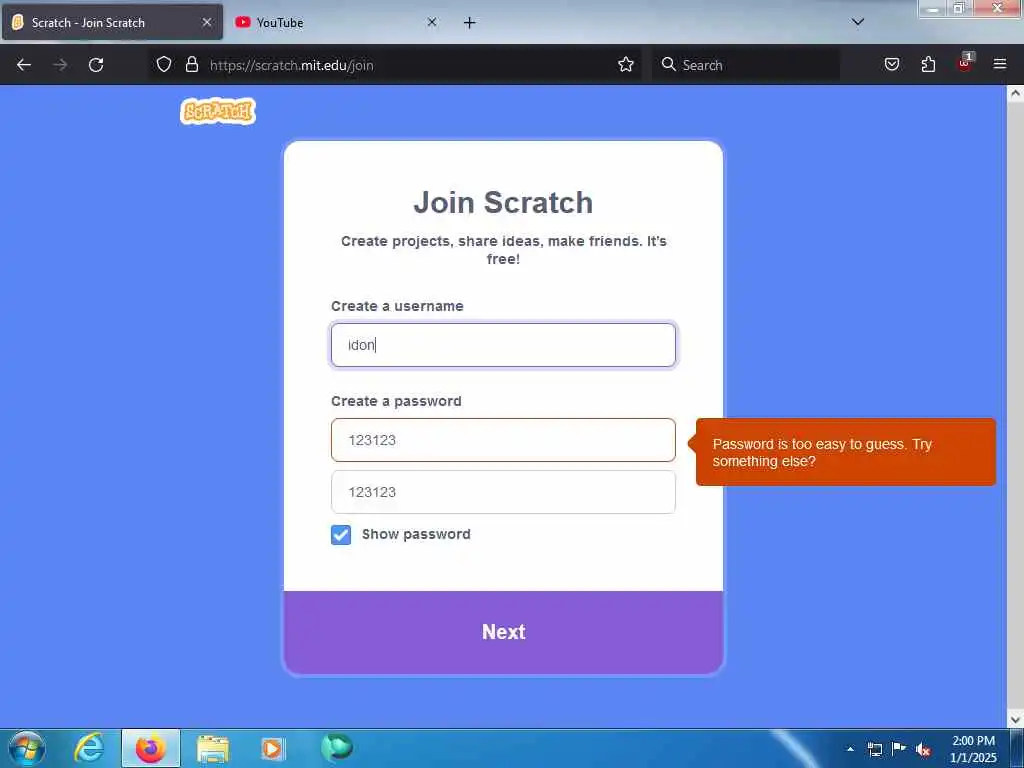Screen dimensions: 1024x768
Task: Open a new browser tab
Action: (x=470, y=23)
